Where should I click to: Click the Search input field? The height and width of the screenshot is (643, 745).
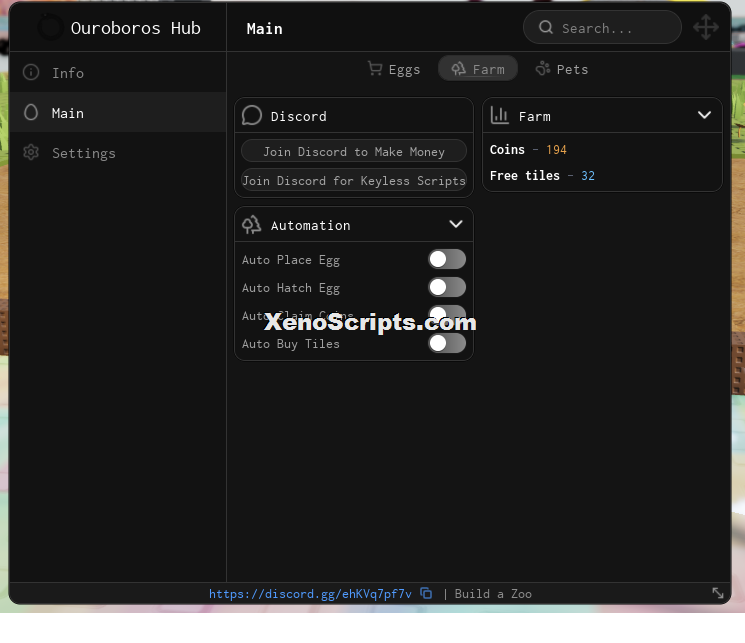coord(602,28)
